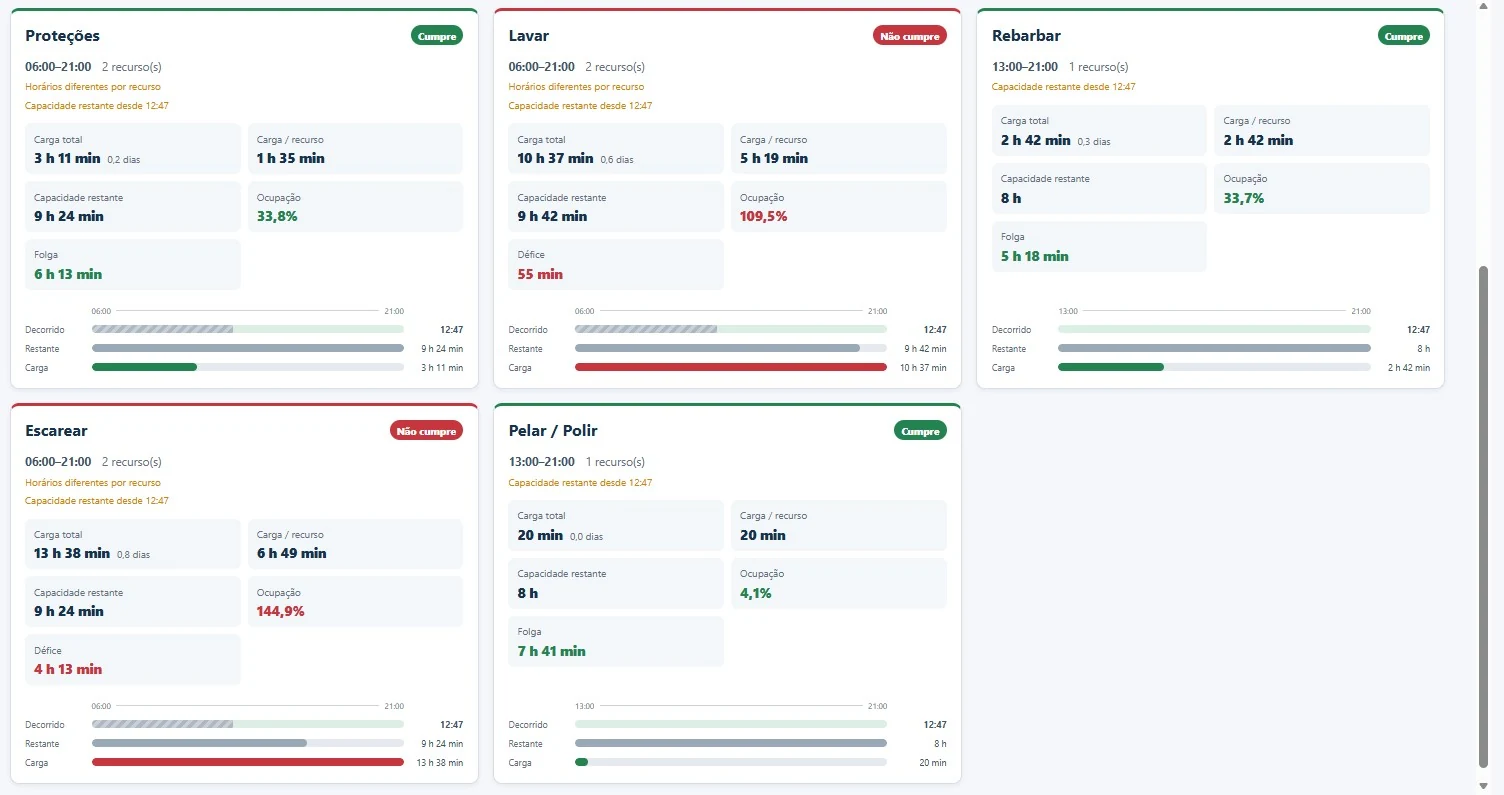This screenshot has height=795, width=1504.
Task: Select the Lavar card title
Action: coord(529,36)
